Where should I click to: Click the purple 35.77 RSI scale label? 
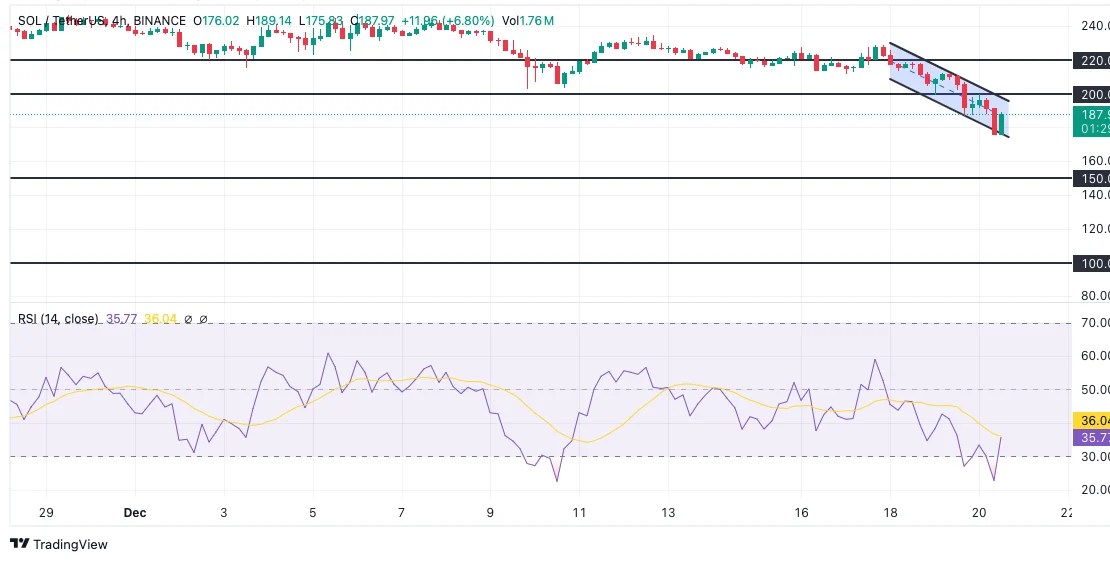[x=1092, y=437]
